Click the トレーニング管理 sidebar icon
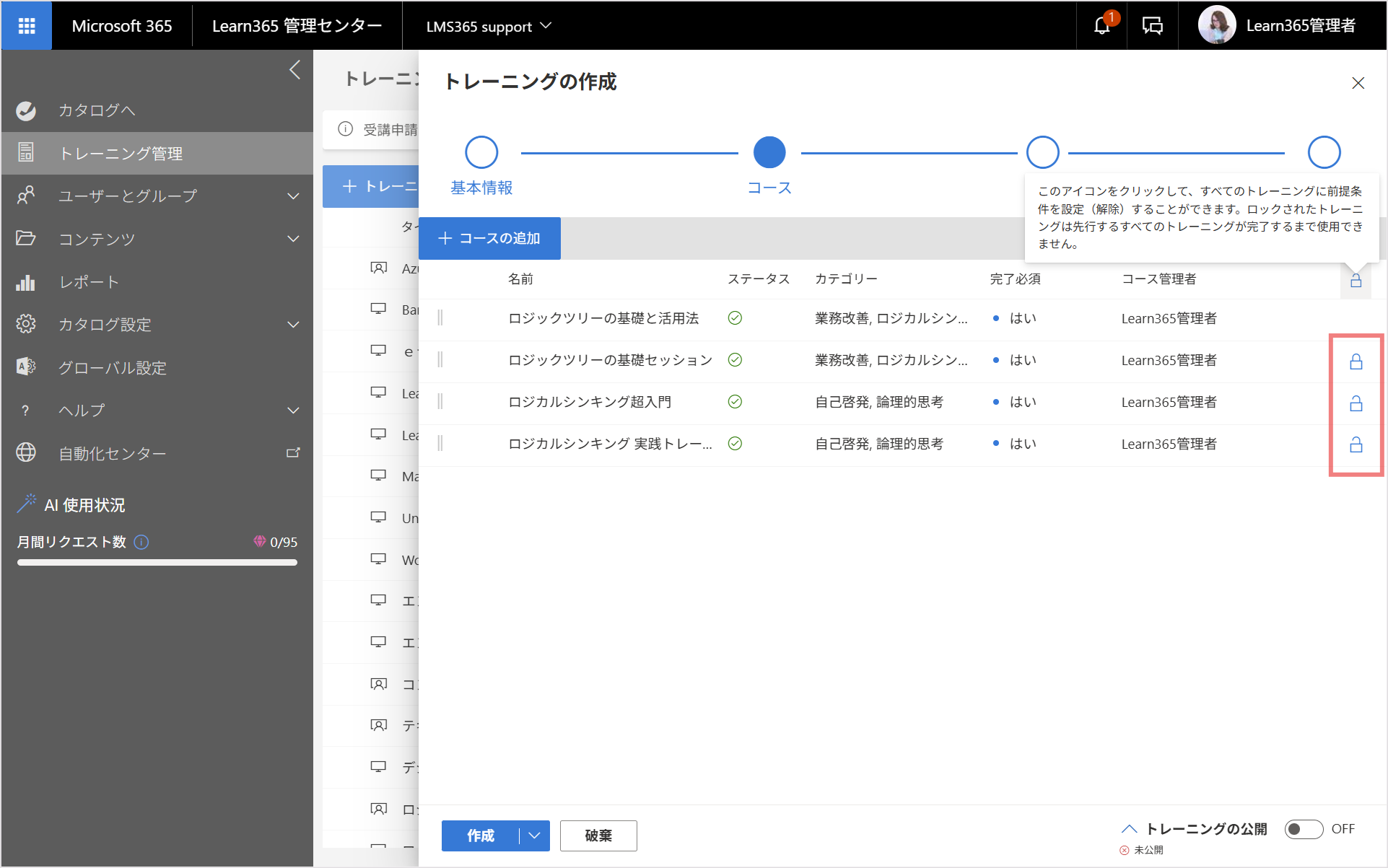This screenshot has height=868, width=1388. click(26, 152)
